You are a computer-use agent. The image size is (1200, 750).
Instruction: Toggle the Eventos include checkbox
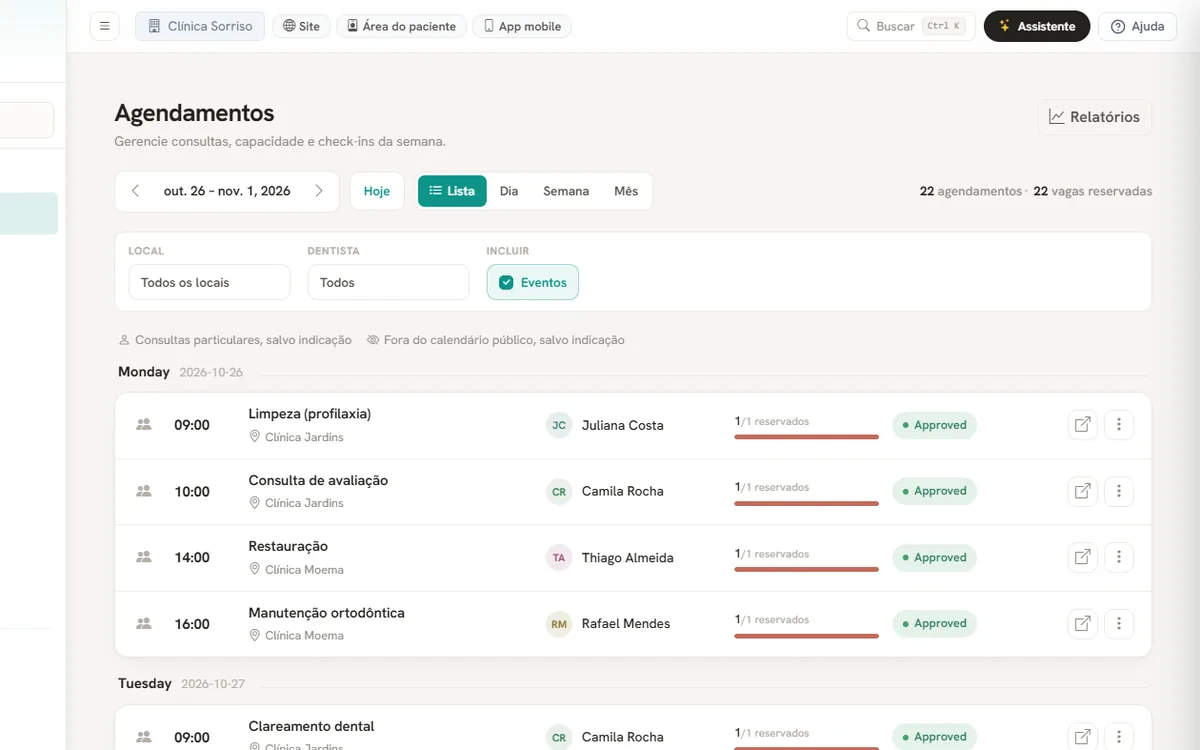coord(506,282)
